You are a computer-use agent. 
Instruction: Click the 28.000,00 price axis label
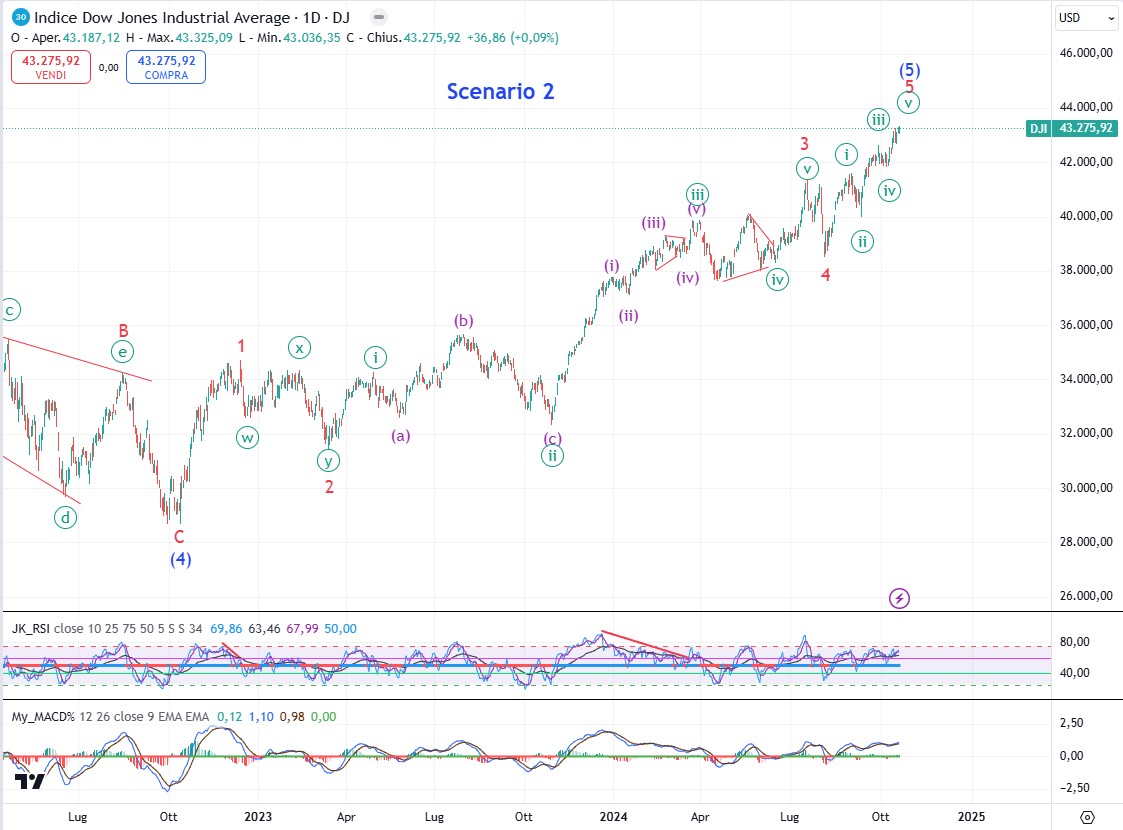point(1086,541)
